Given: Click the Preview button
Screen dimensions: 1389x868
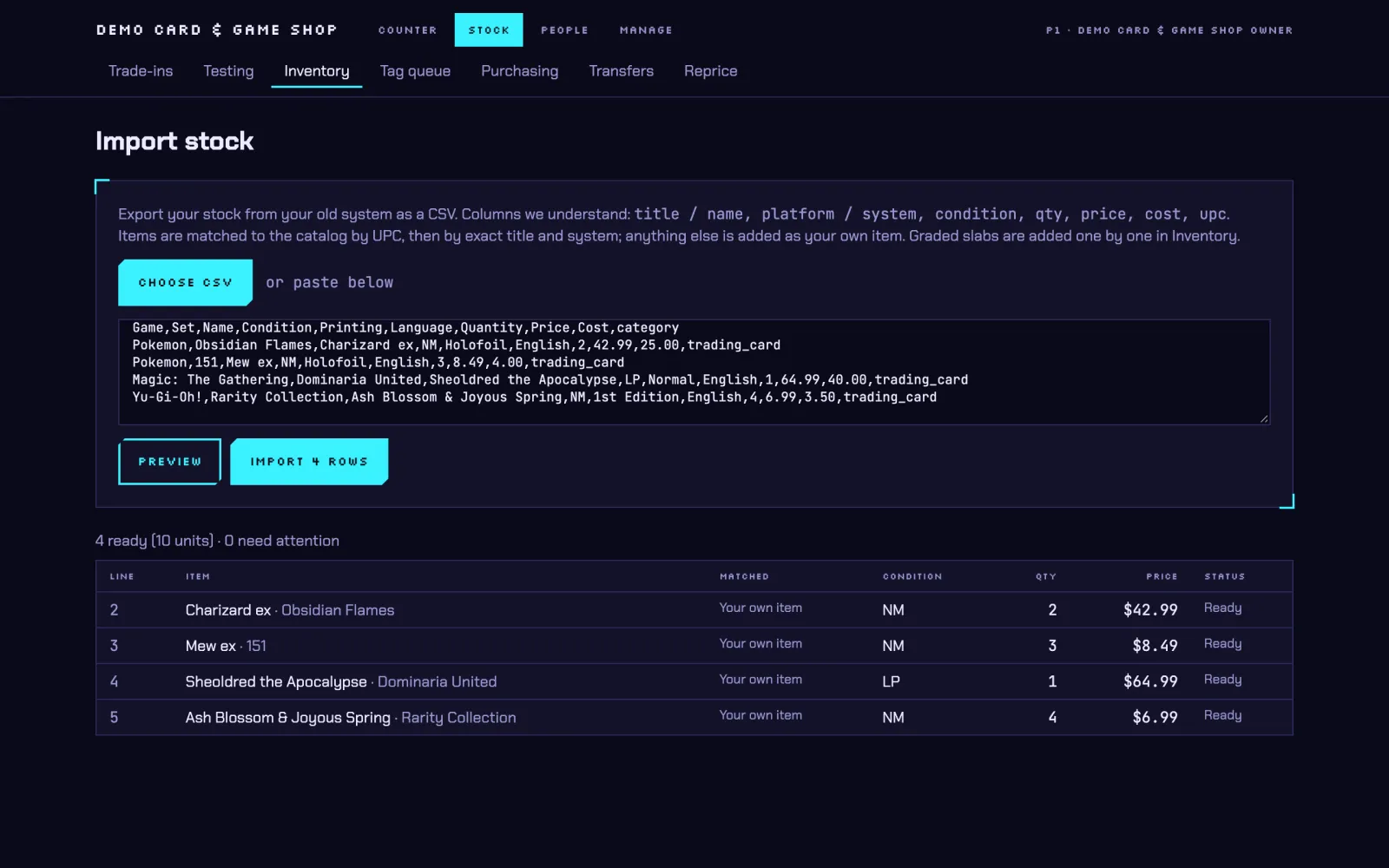Looking at the screenshot, I should (x=169, y=462).
